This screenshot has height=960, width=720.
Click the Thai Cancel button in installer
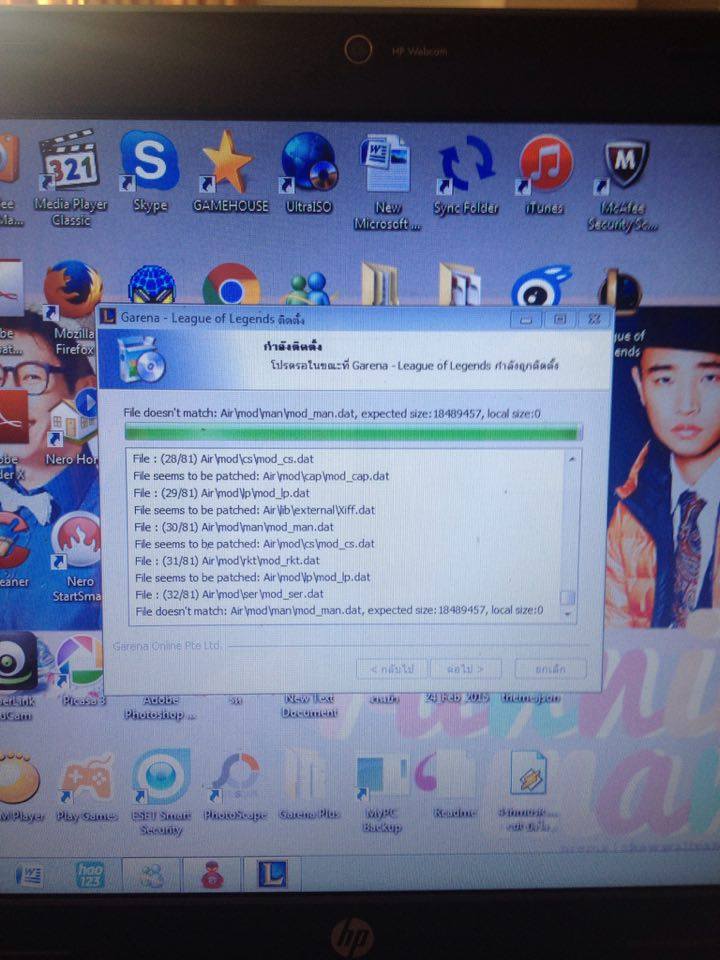tap(550, 669)
